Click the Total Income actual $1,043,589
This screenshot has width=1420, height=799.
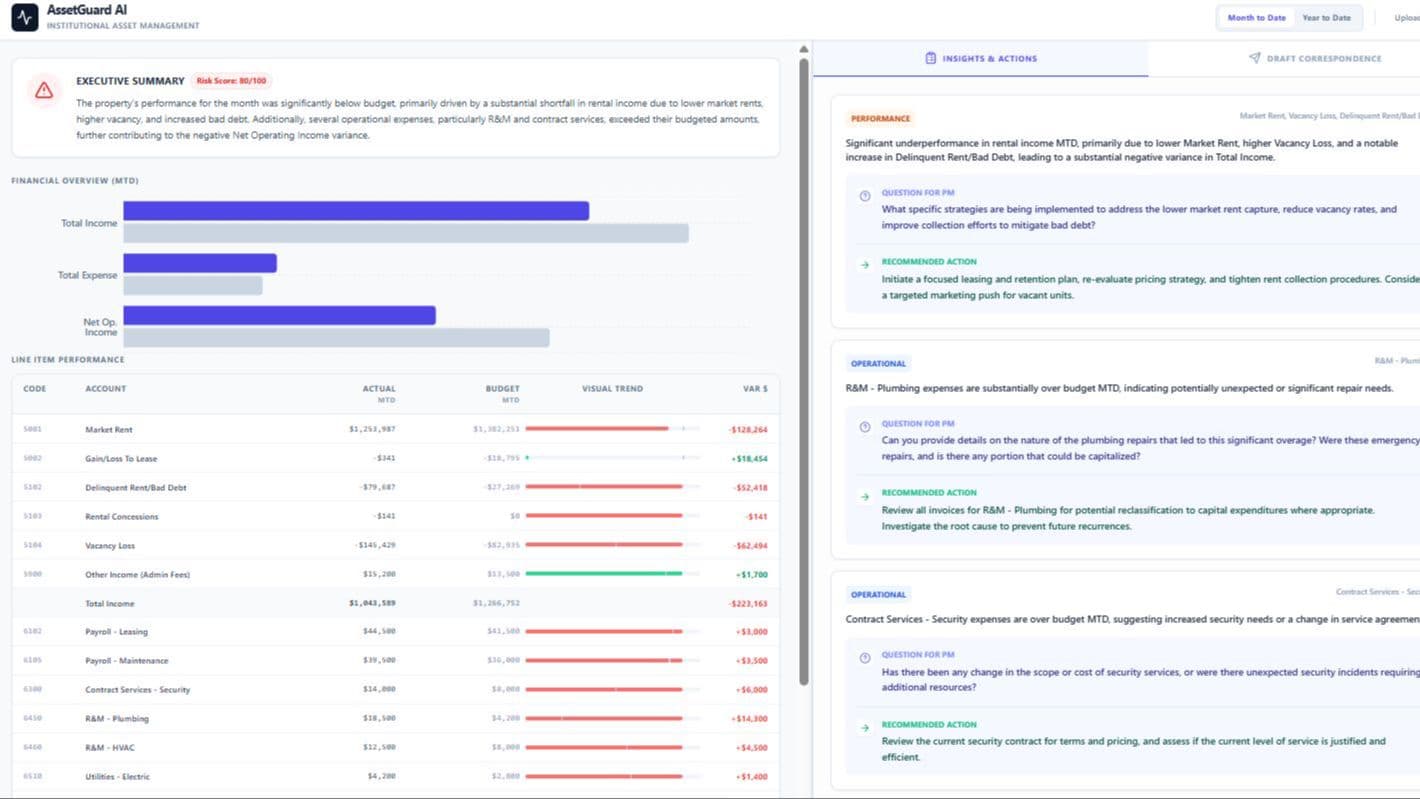click(x=372, y=604)
